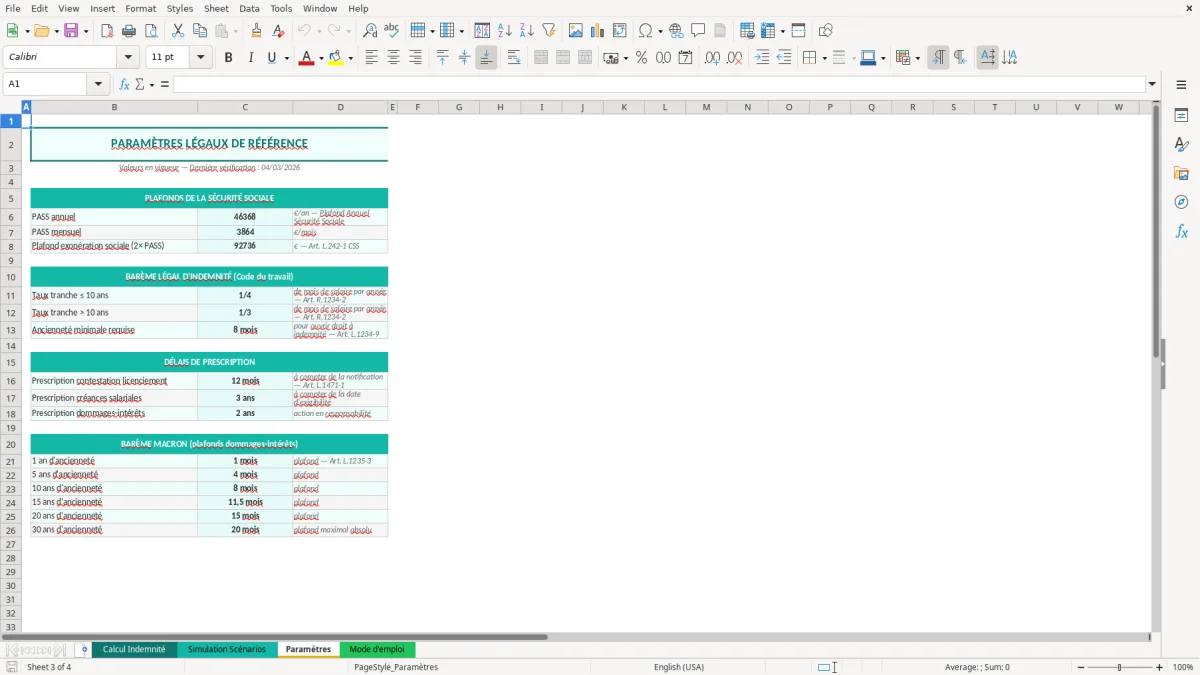The width and height of the screenshot is (1200, 675).
Task: Click the Save document icon
Action: (71, 31)
